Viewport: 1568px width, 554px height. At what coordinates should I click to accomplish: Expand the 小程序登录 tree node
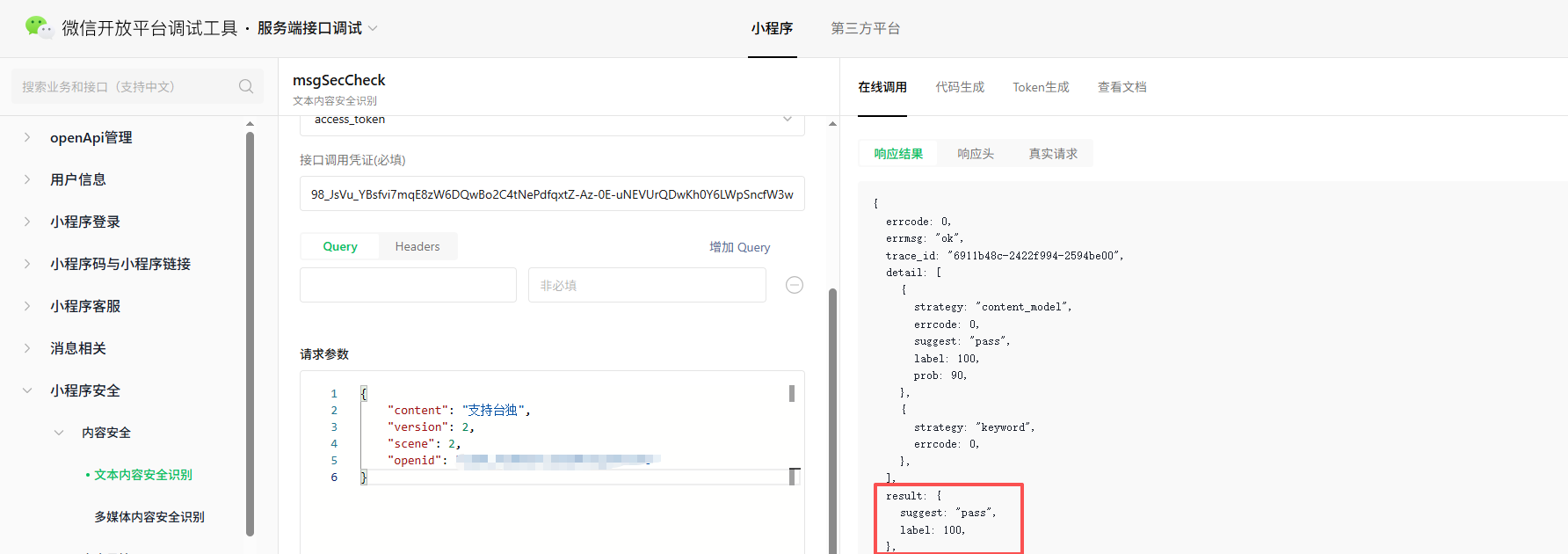[27, 222]
